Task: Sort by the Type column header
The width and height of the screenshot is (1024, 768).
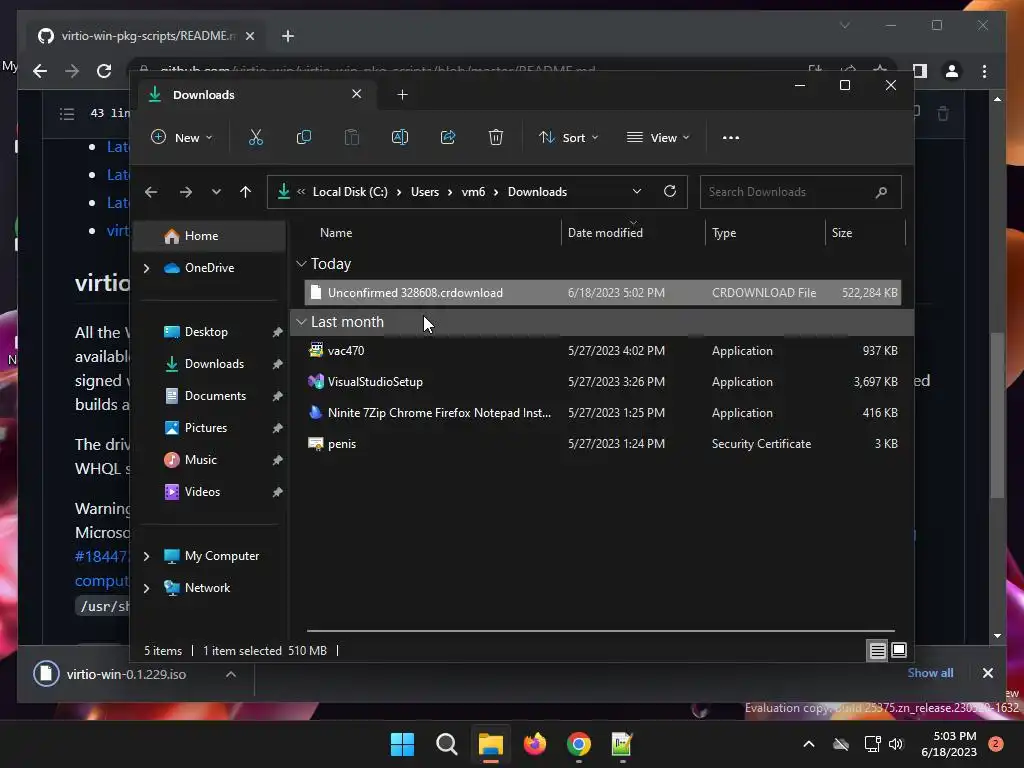Action: pos(724,232)
